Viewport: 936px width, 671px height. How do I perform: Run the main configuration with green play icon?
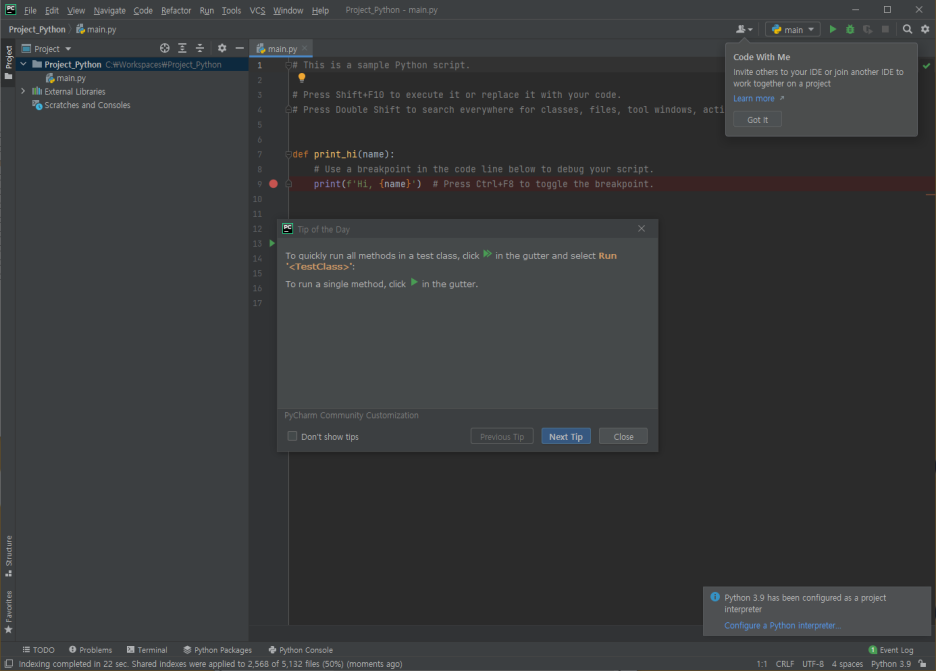(x=833, y=29)
